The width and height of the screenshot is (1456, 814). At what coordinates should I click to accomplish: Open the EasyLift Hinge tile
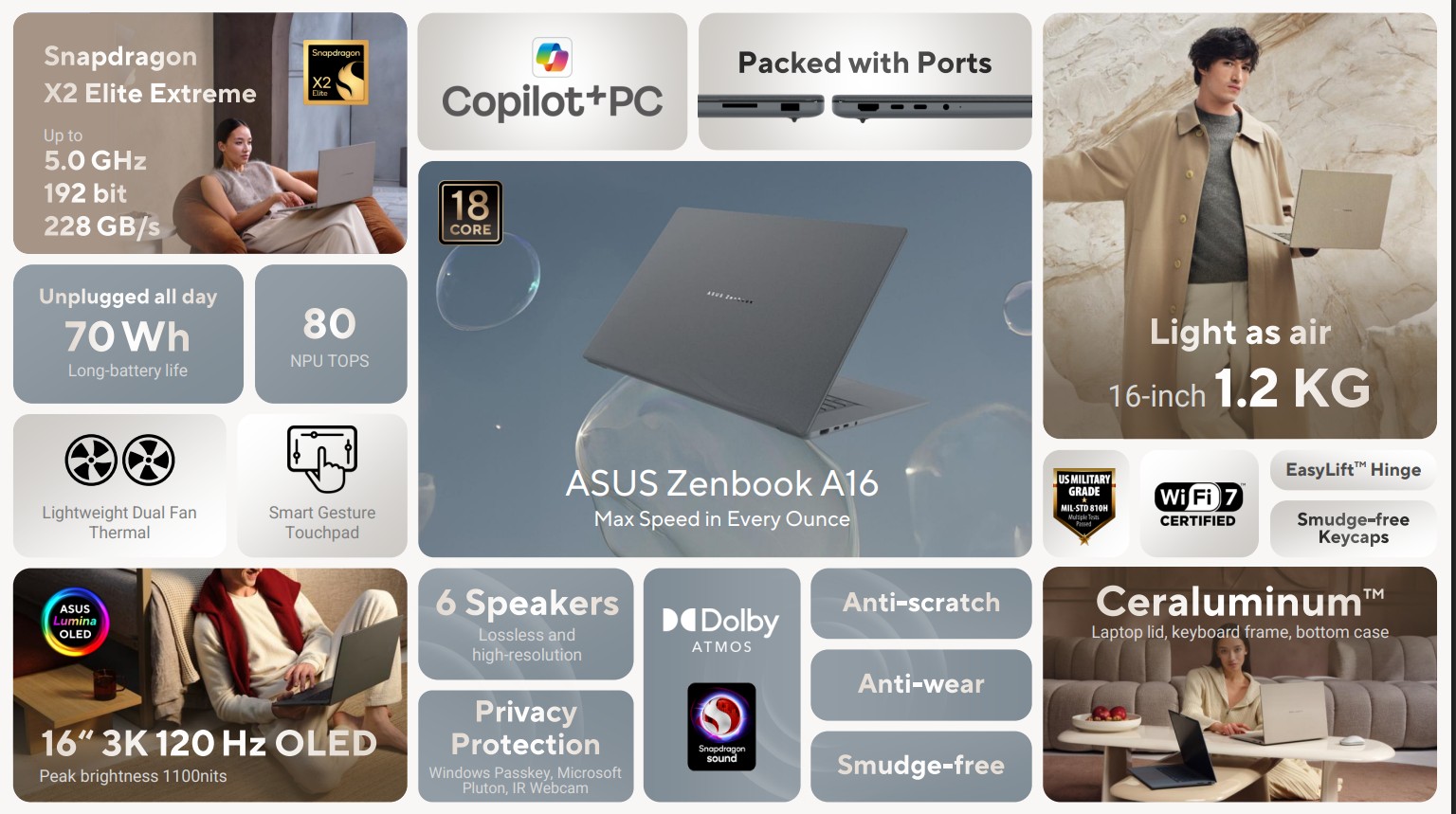tap(1353, 470)
